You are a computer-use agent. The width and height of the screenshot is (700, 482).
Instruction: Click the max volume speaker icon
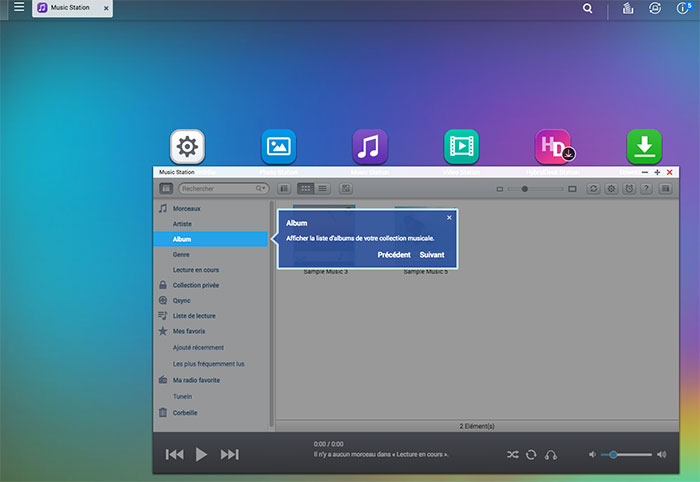coord(662,454)
